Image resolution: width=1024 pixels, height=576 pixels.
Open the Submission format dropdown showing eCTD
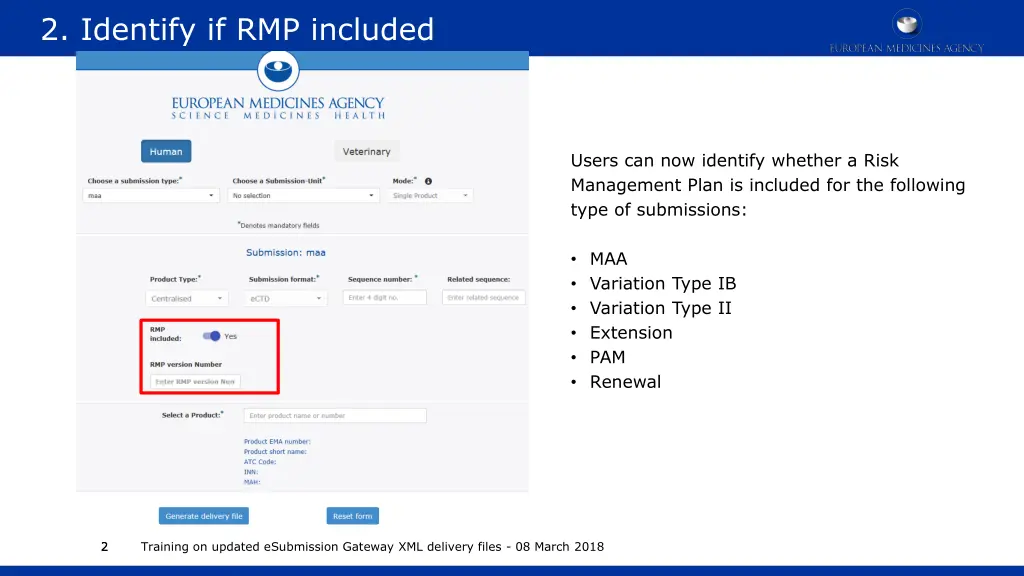285,298
